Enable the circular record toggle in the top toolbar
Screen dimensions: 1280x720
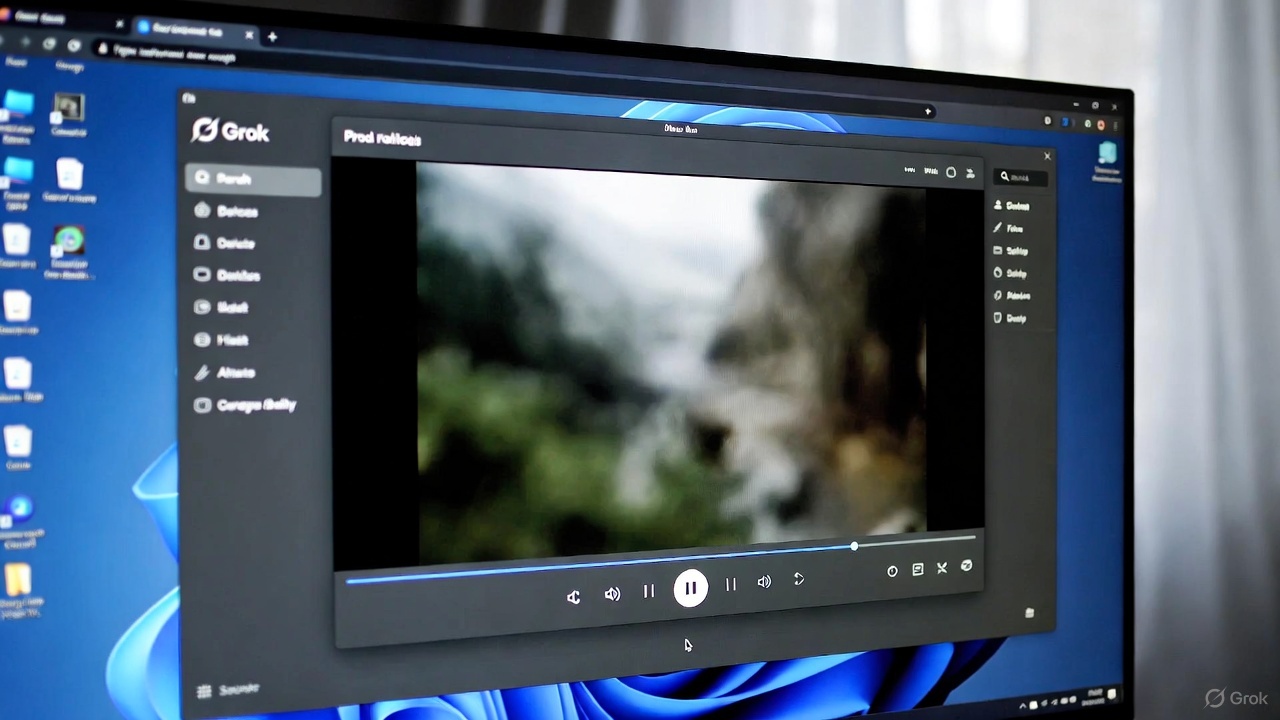pyautogui.click(x=950, y=172)
